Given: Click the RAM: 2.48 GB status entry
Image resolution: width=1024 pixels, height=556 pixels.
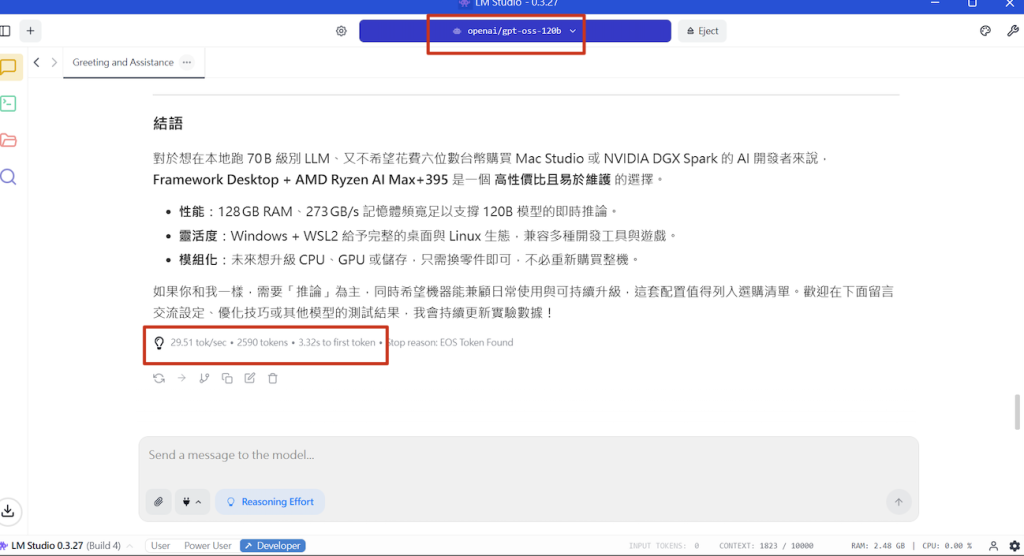Looking at the screenshot, I should 878,546.
